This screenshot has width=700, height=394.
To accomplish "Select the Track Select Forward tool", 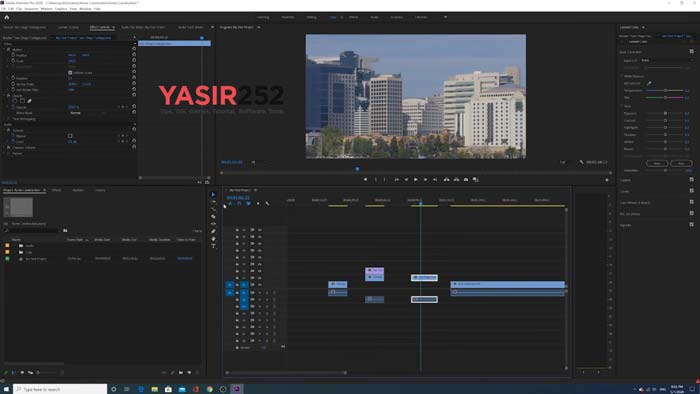I will pos(213,202).
